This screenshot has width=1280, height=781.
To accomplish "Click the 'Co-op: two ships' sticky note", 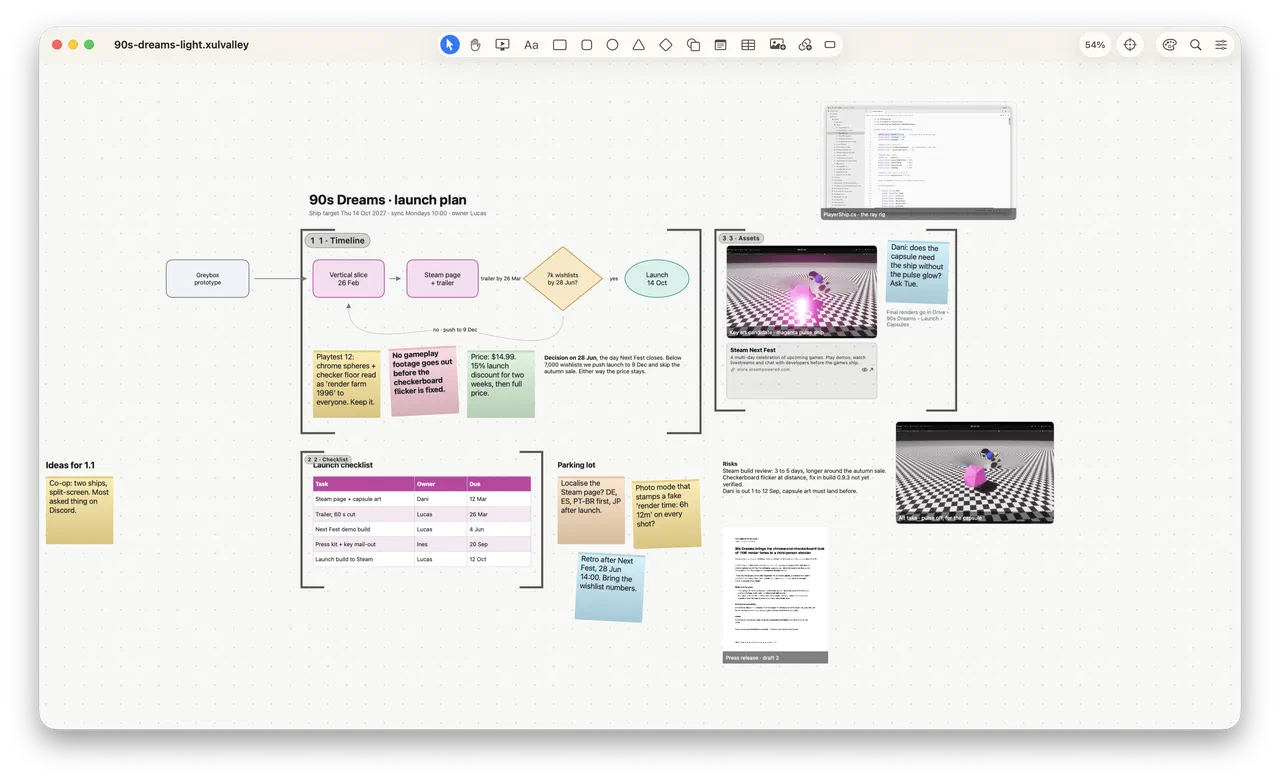I will tap(80, 509).
